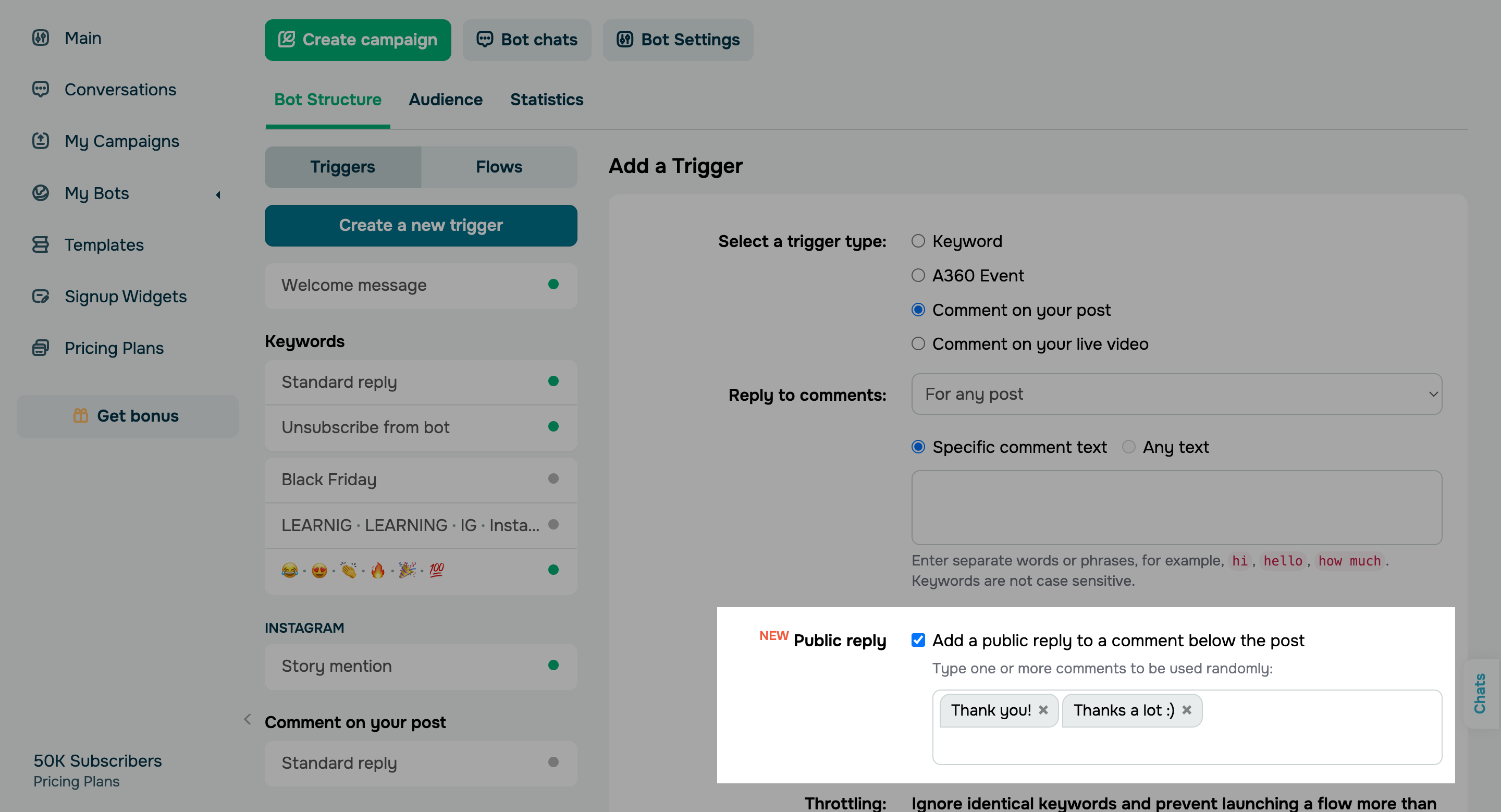Open Bot Settings
Viewport: 1501px width, 812px height.
678,40
